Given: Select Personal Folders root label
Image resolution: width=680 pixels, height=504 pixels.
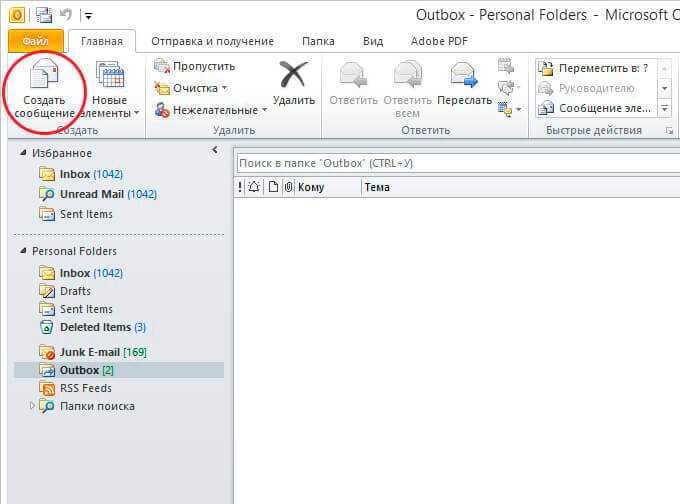Looking at the screenshot, I should (x=74, y=251).
